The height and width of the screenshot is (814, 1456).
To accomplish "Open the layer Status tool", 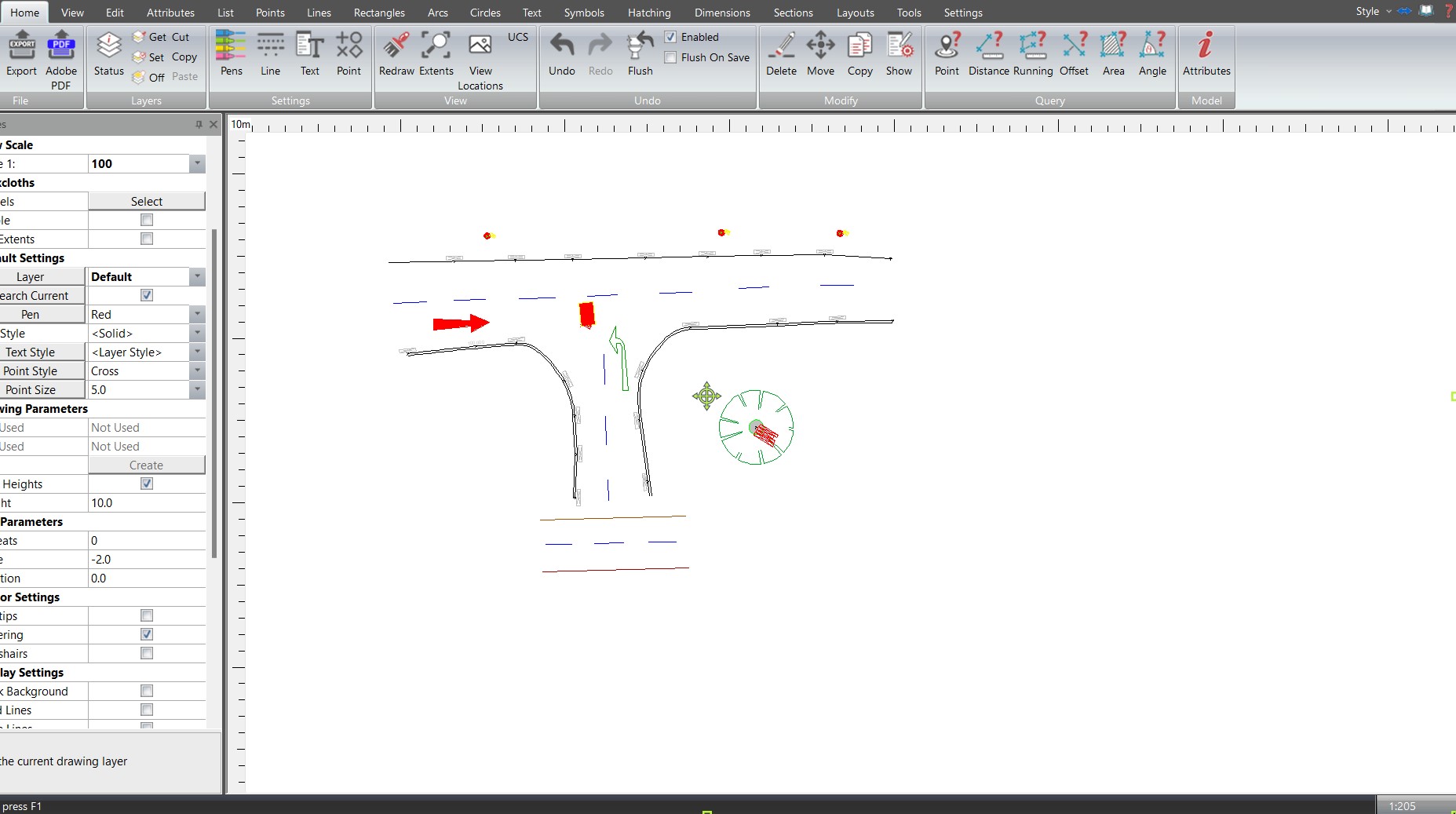I will pos(108,46).
